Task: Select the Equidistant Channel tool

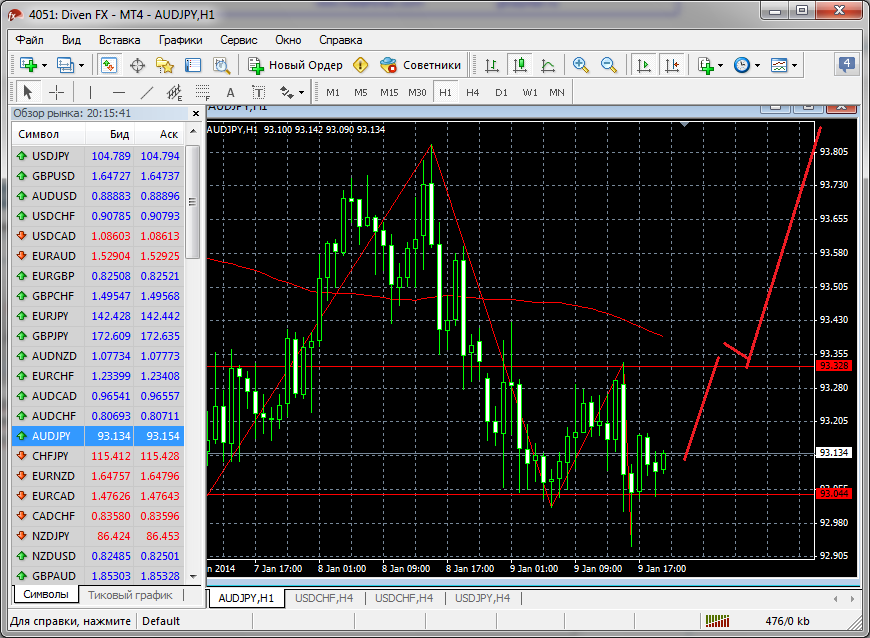Action: [x=175, y=92]
